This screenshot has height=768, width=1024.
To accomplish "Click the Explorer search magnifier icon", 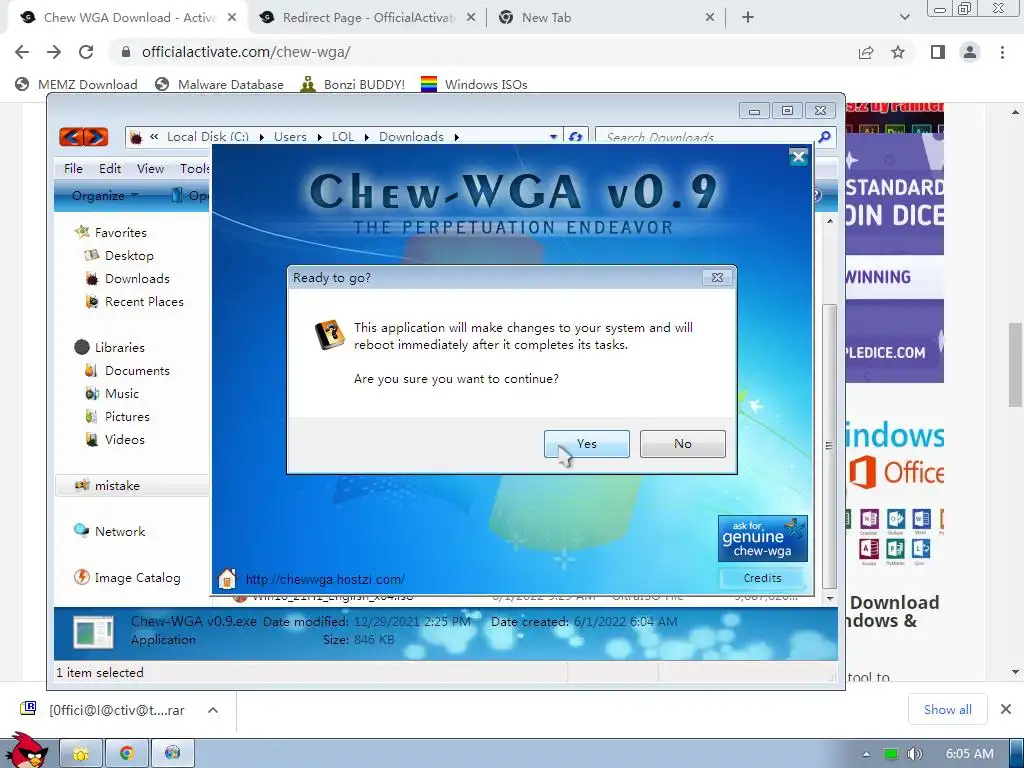I will click(x=825, y=136).
